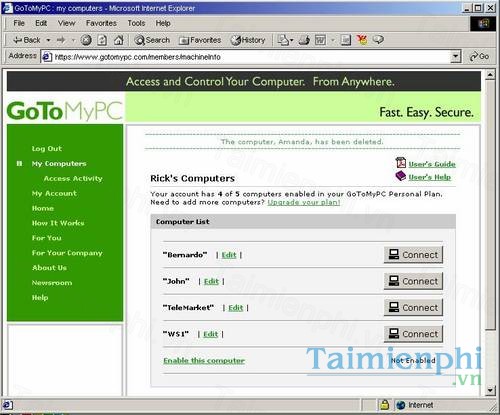Open Newsroom sidebar link
Image resolution: width=500 pixels, height=415 pixels.
click(52, 283)
